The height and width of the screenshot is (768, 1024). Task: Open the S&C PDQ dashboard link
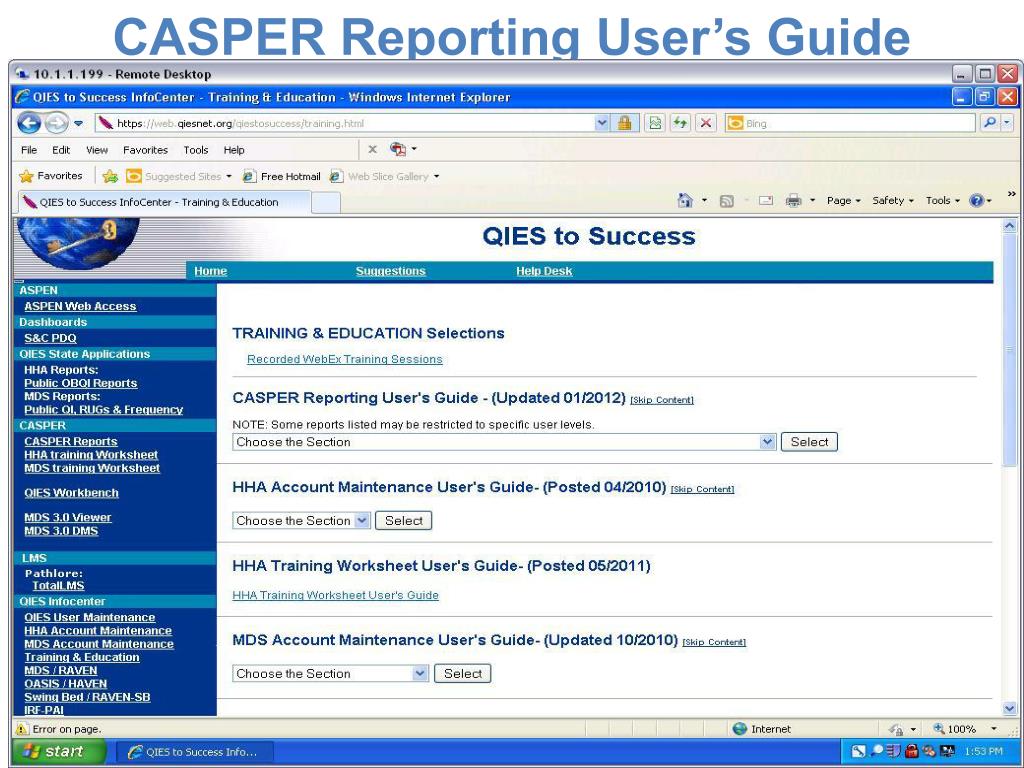[50, 338]
